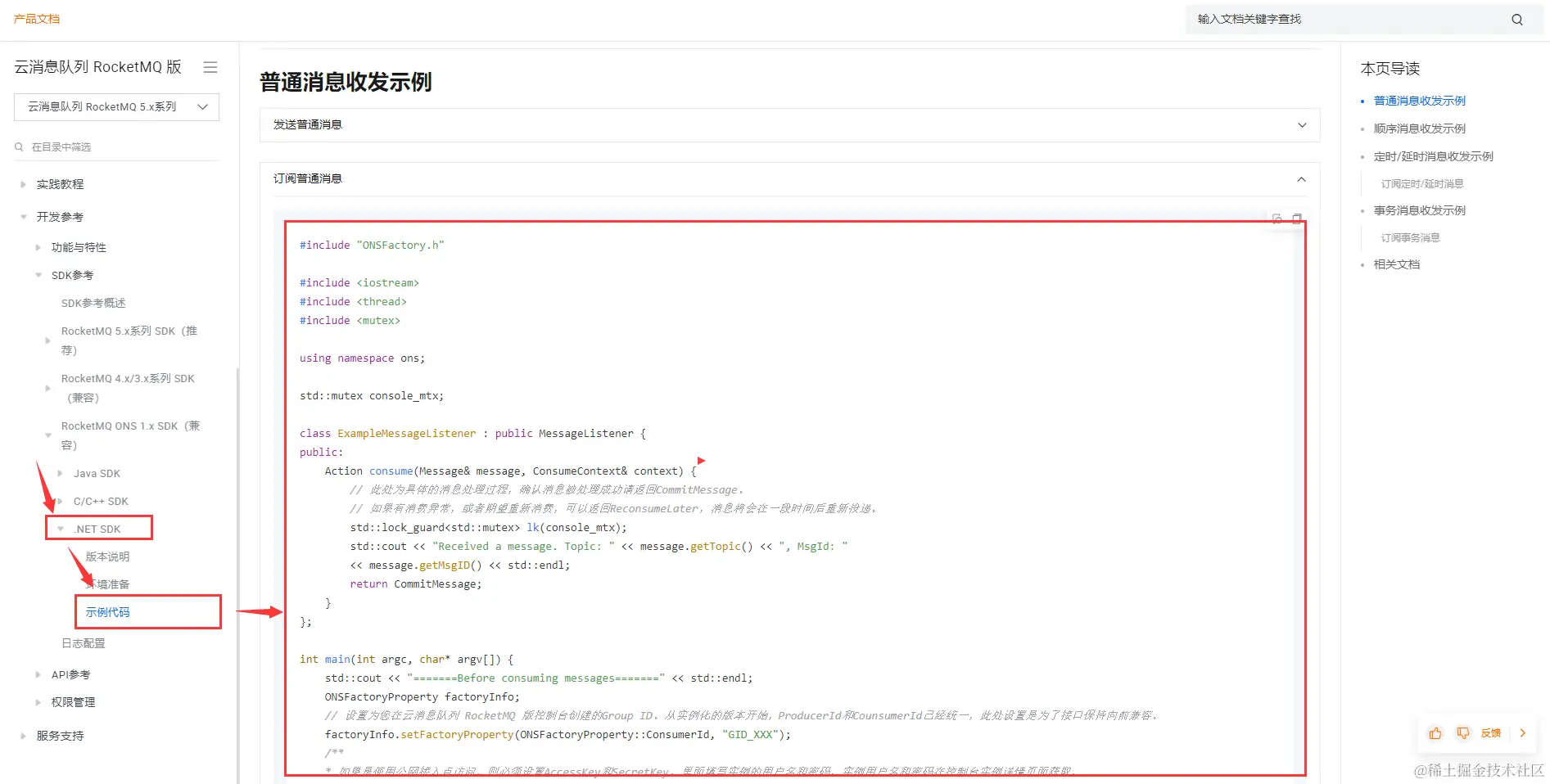The width and height of the screenshot is (1550, 784).
Task: Collapse the feedback widget via right chevron
Action: coord(1523,733)
